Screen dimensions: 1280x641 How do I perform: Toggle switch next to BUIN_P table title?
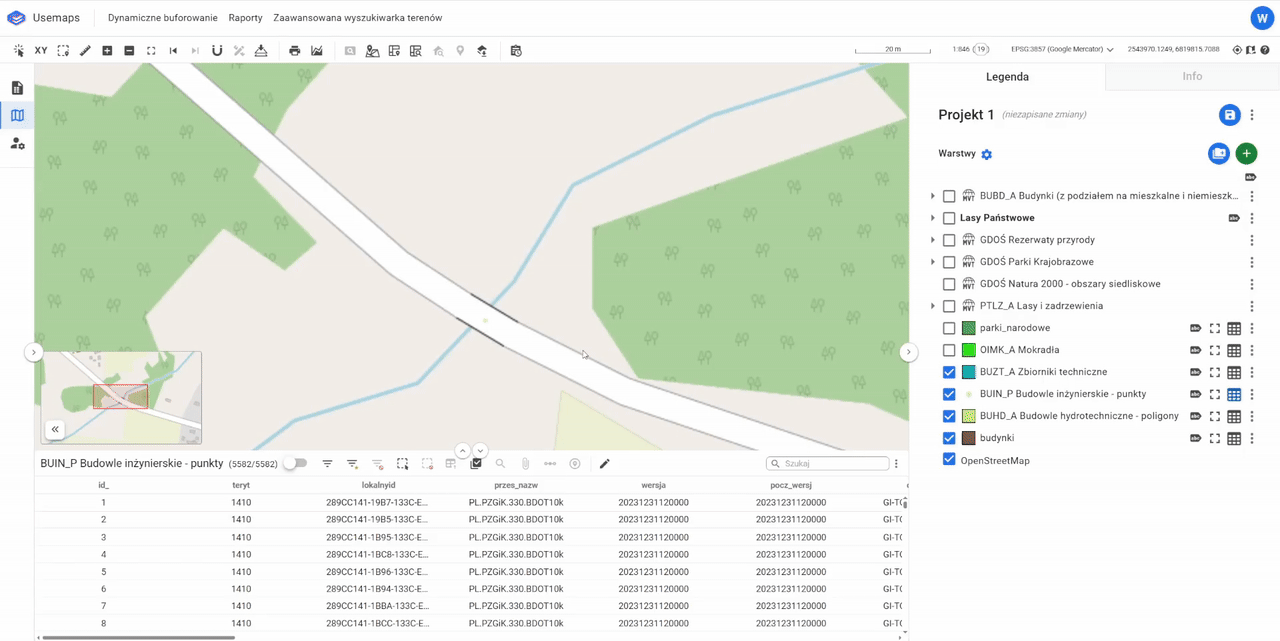coord(294,464)
